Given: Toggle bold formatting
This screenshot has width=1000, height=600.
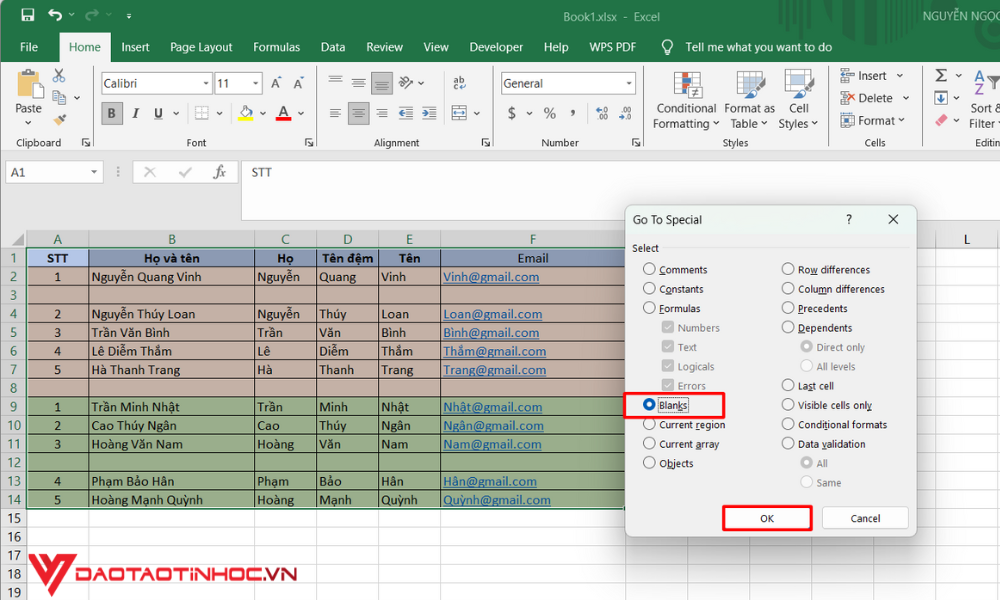Looking at the screenshot, I should pos(111,113).
